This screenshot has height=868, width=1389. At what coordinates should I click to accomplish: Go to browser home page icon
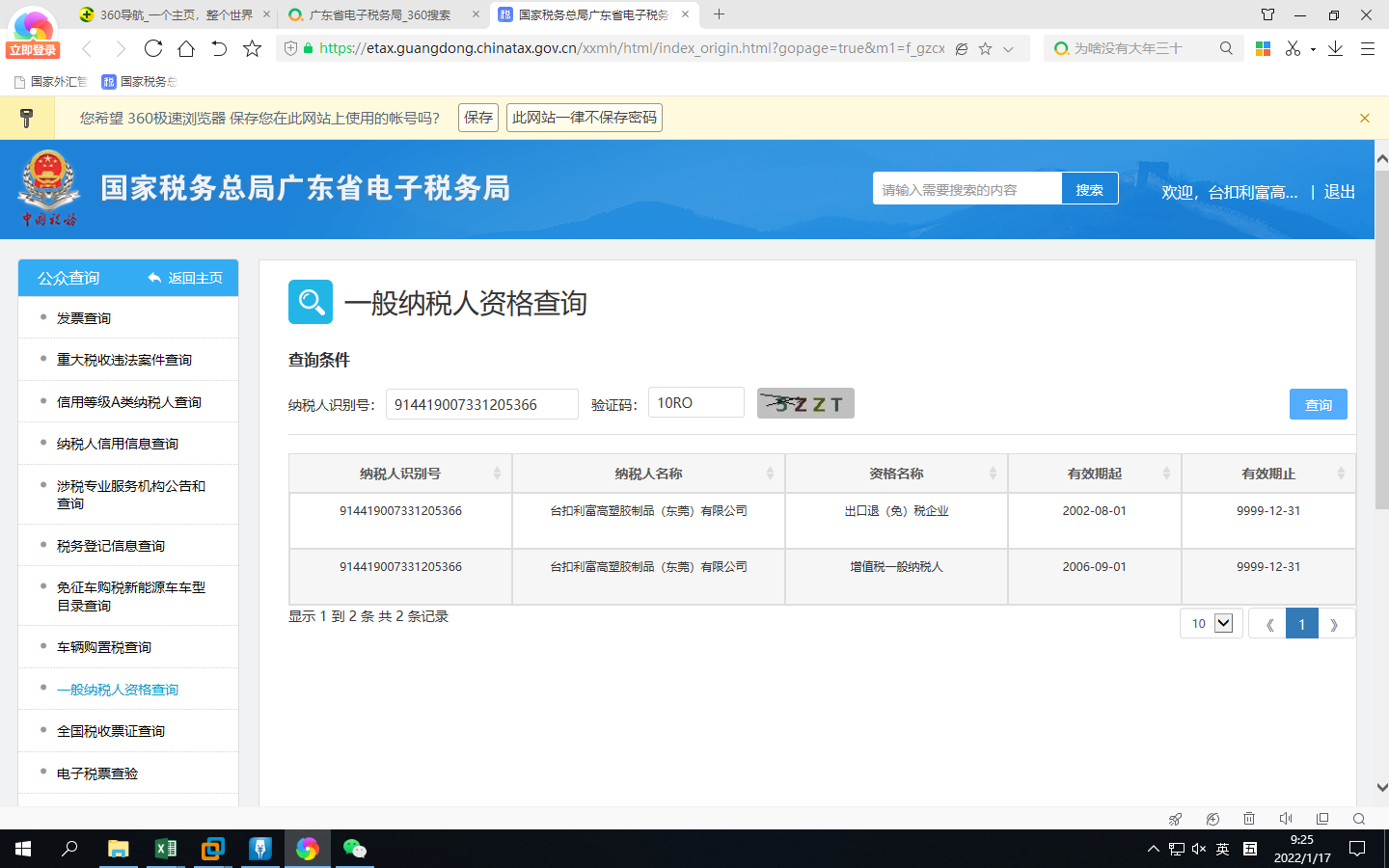(x=186, y=48)
